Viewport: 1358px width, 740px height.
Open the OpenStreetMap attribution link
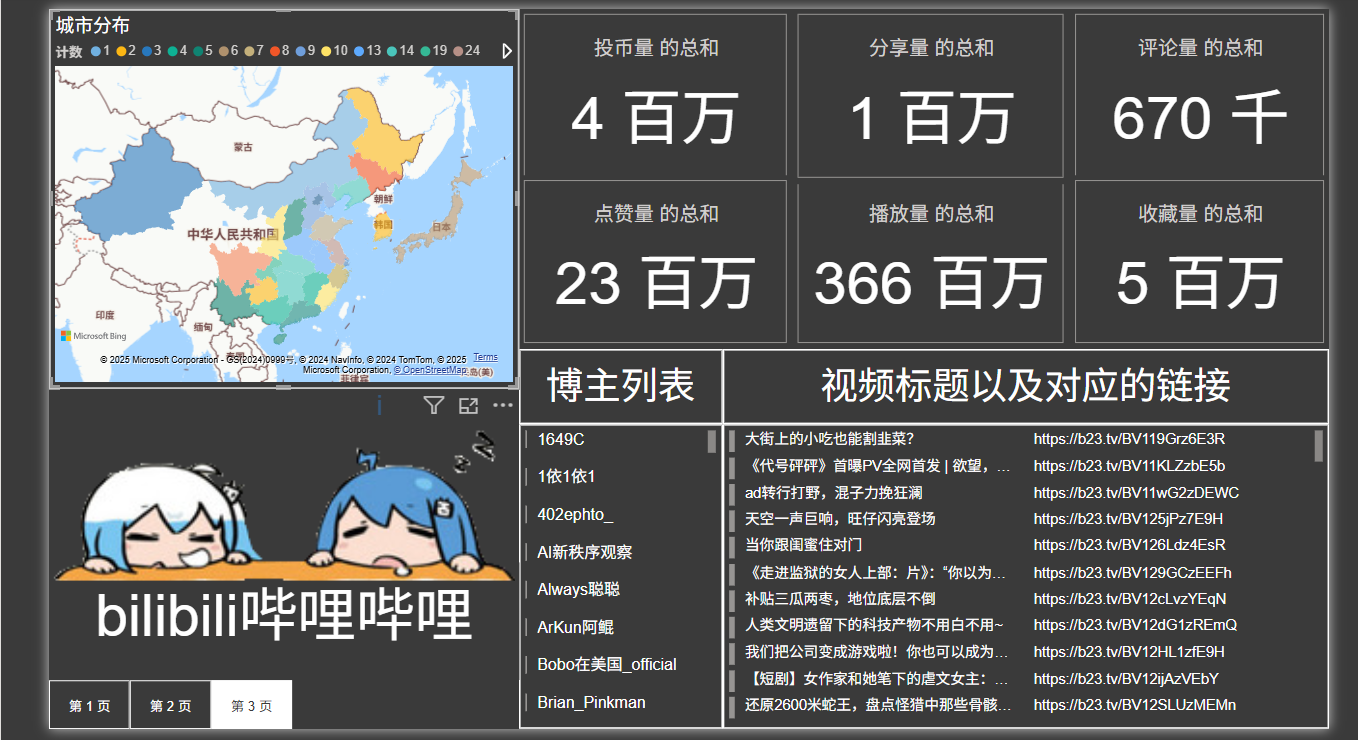click(430, 370)
